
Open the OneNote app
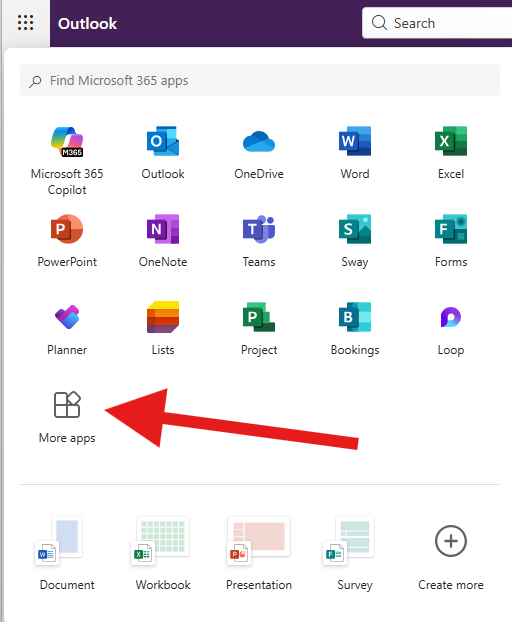163,241
